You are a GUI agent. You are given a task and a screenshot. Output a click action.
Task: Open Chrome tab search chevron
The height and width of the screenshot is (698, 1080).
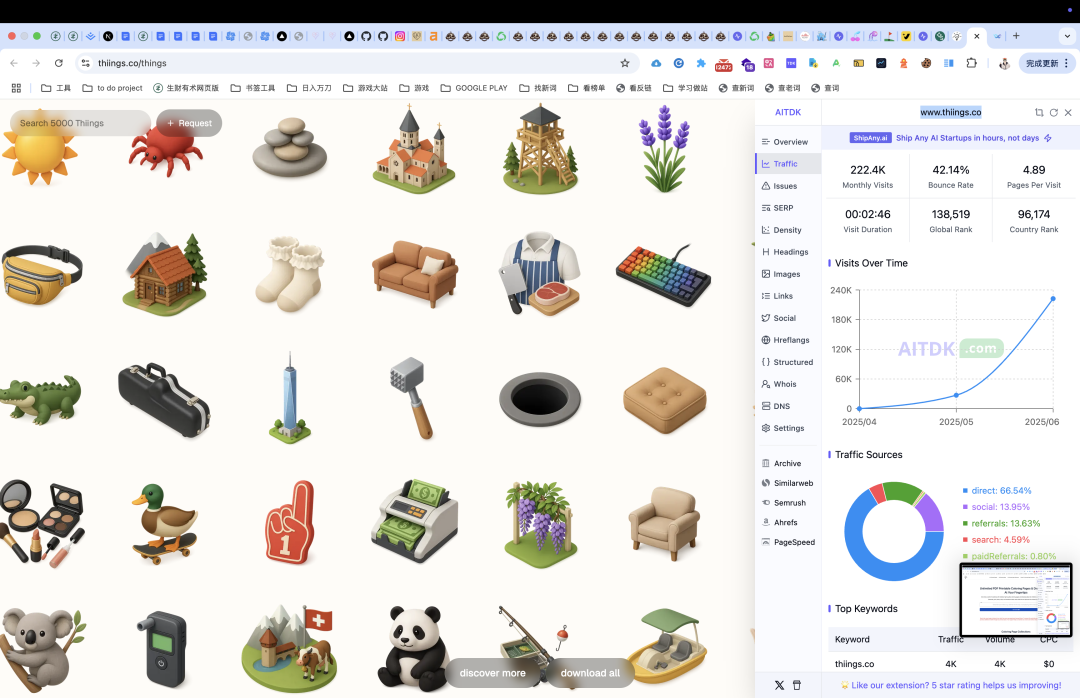tap(1068, 36)
